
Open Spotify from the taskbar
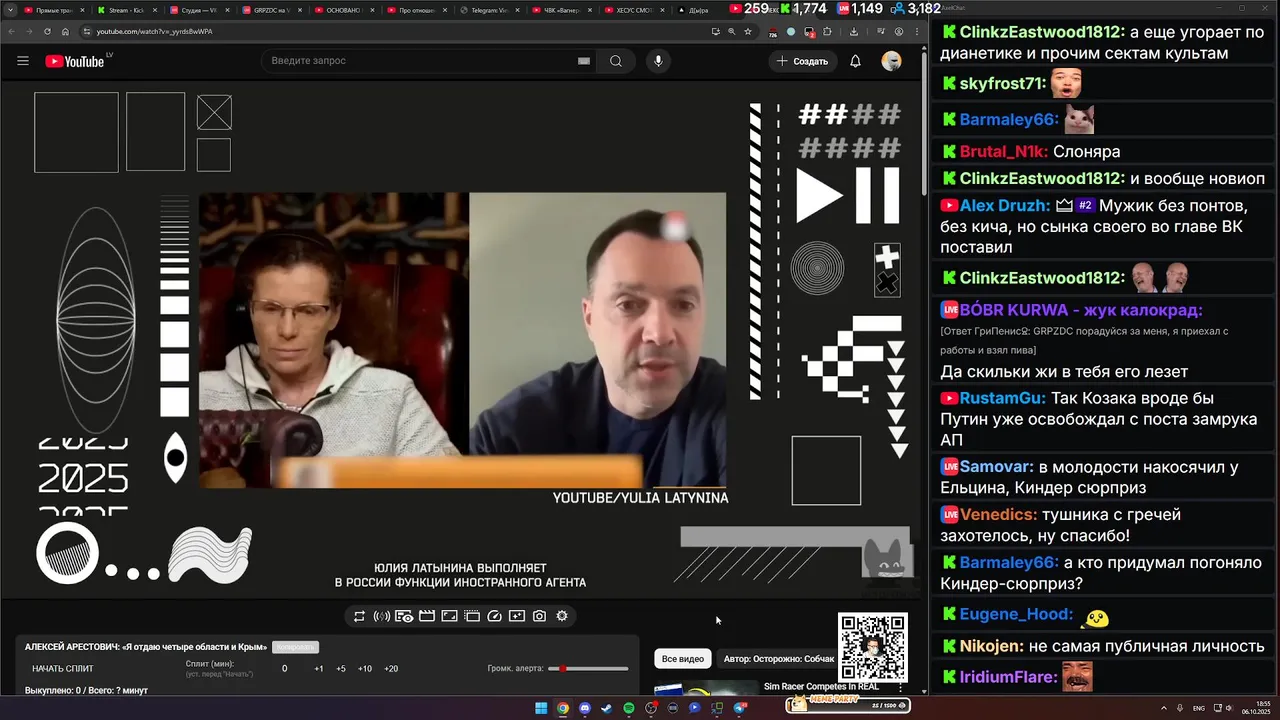[x=629, y=708]
